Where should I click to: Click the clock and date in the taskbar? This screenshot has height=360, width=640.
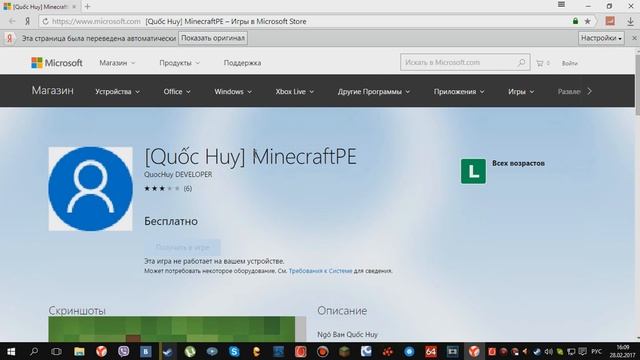coord(623,351)
